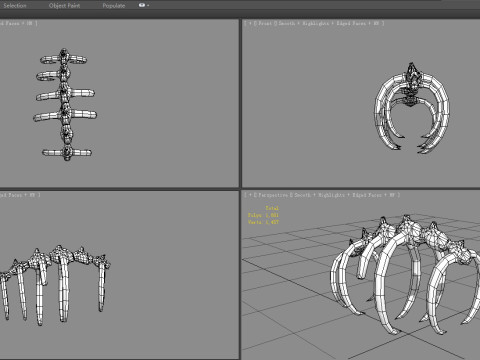The width and height of the screenshot is (480, 360).
Task: Open the ribbon options dropdown arrow beside Populate
Action: tap(148, 5)
